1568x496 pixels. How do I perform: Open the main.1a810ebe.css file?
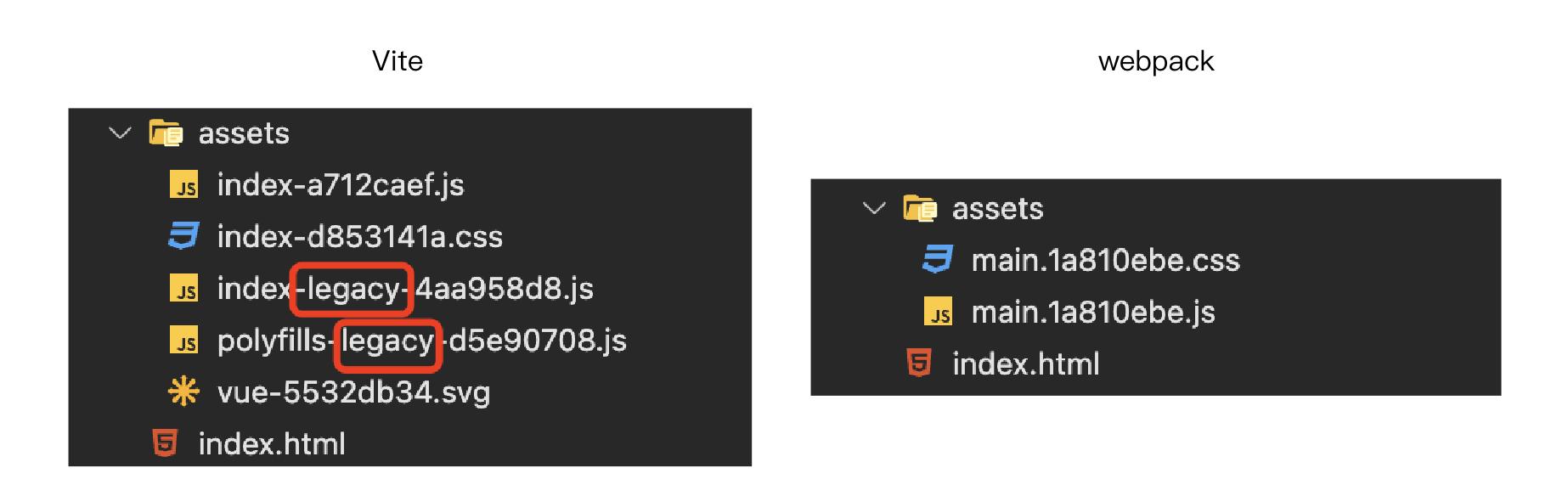1105,261
